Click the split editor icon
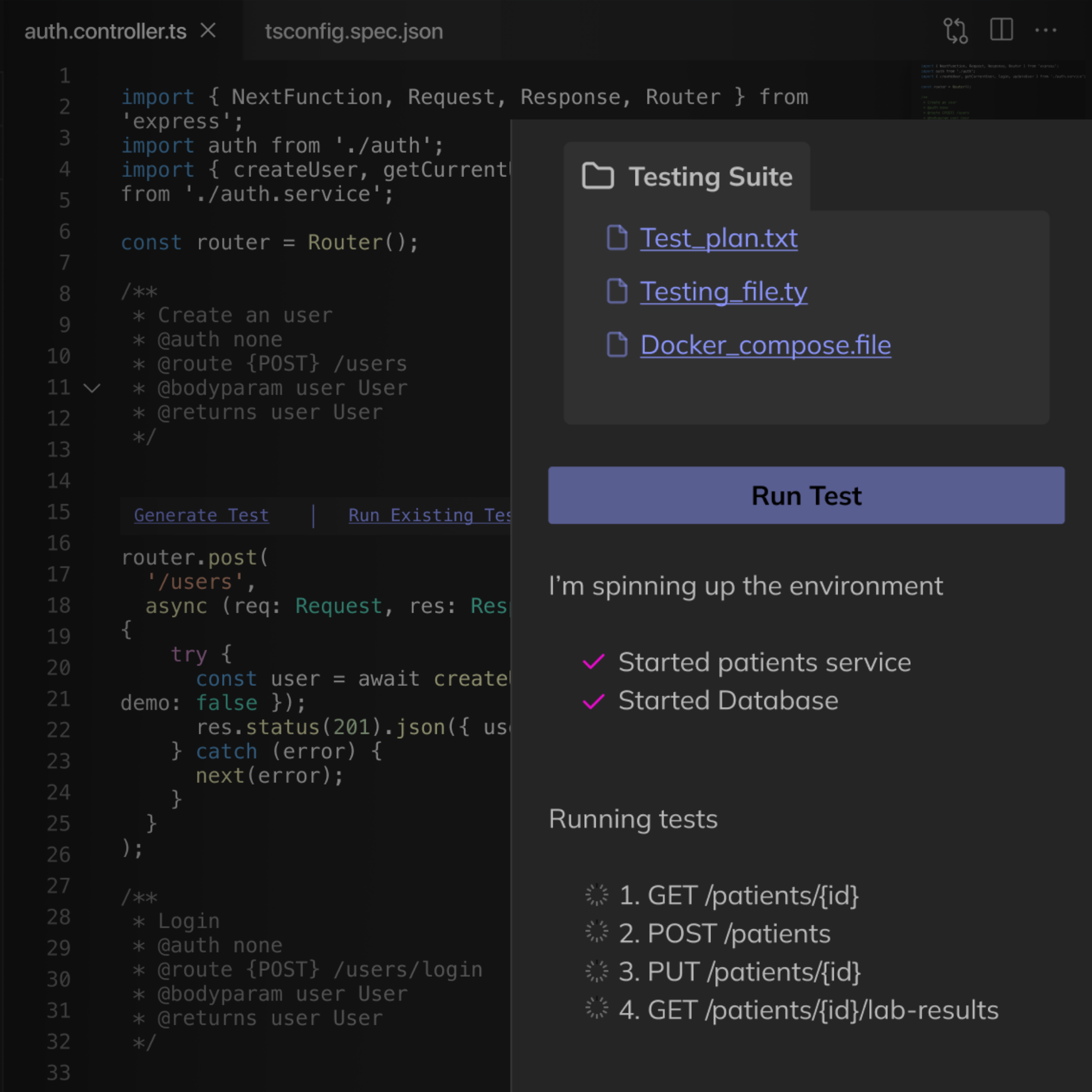 1001,29
